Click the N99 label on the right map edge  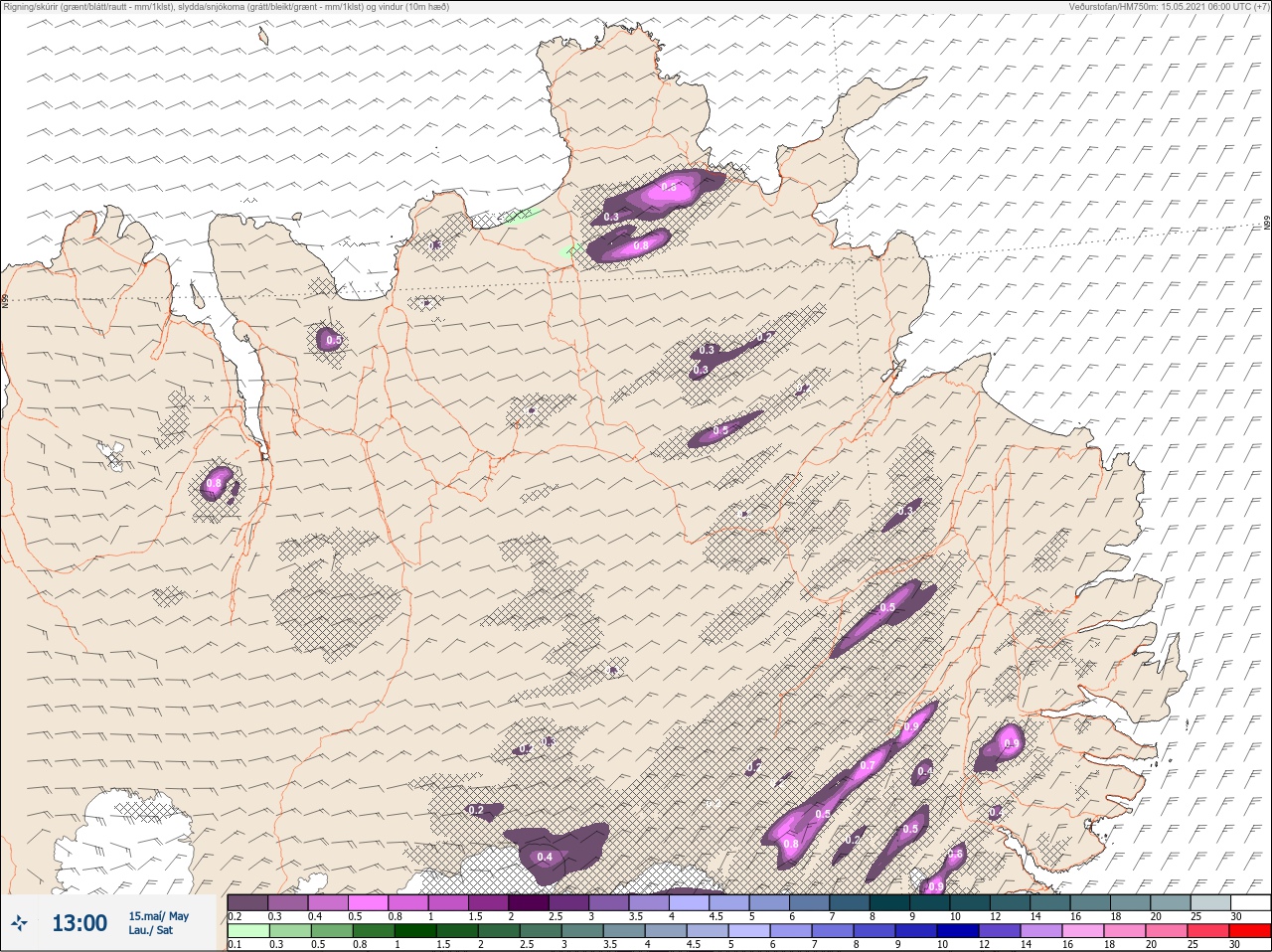tap(1267, 225)
